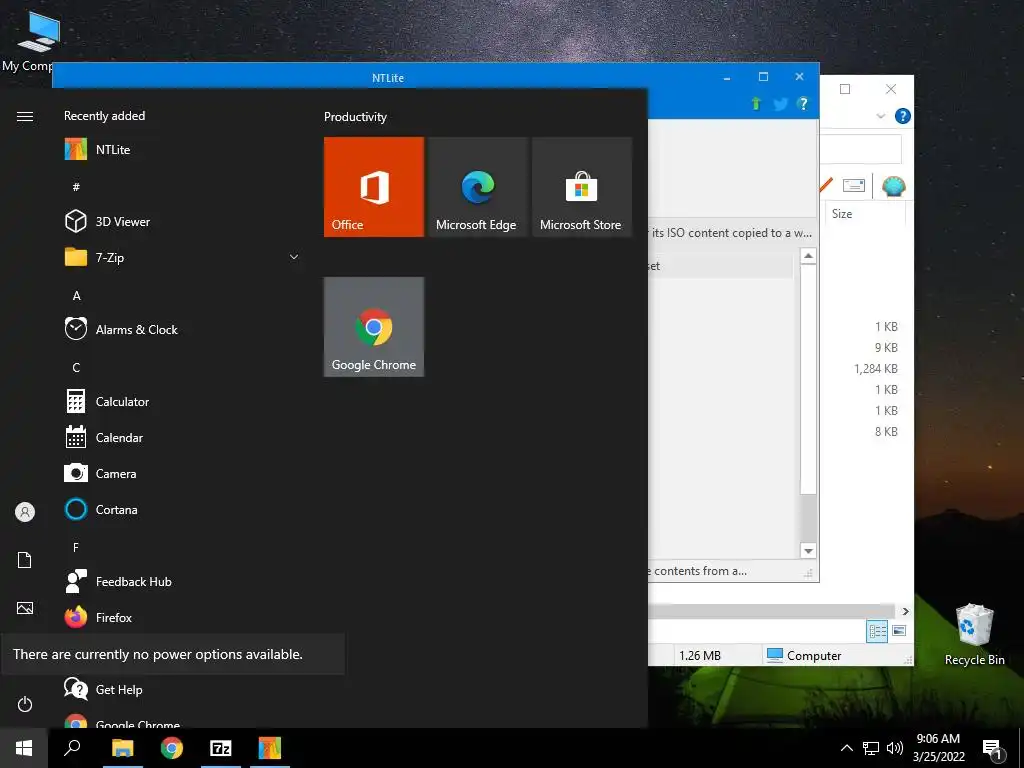Switch Explorer to large thumbnails view
Screen dimensions: 1024x768
point(899,631)
